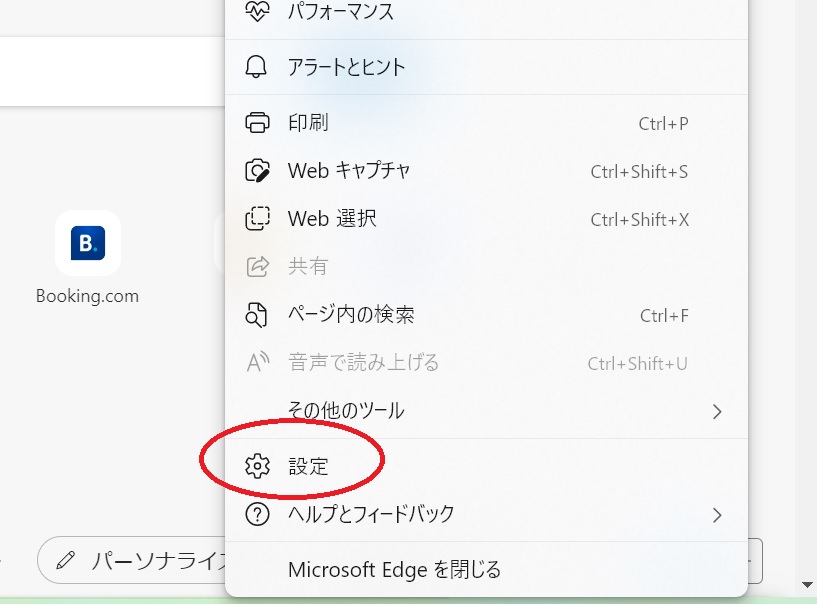Viewport: 817px width, 604px height.
Task: Open the Booking.com shortcut
Action: pos(88,243)
